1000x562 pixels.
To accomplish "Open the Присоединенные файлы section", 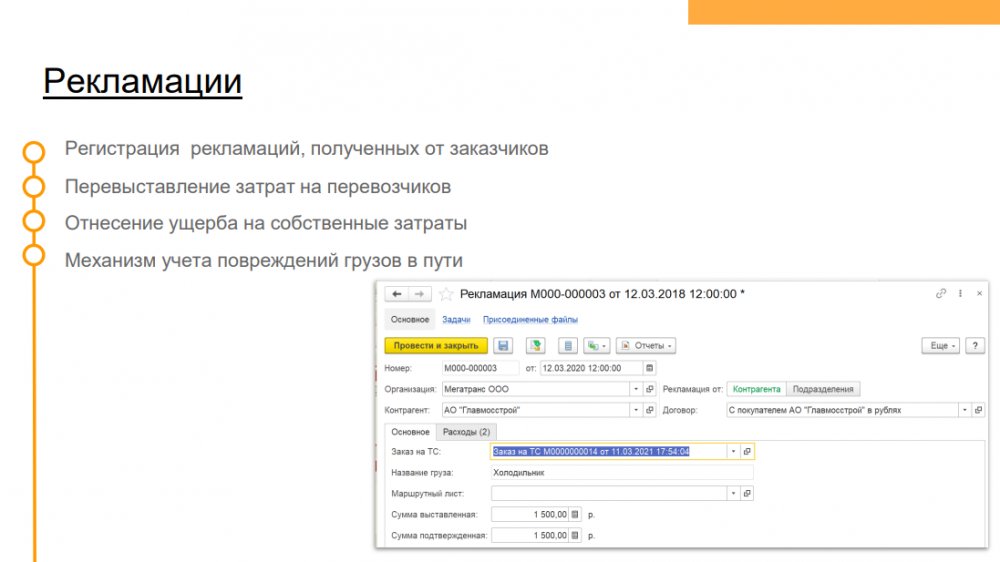I will click(x=530, y=320).
